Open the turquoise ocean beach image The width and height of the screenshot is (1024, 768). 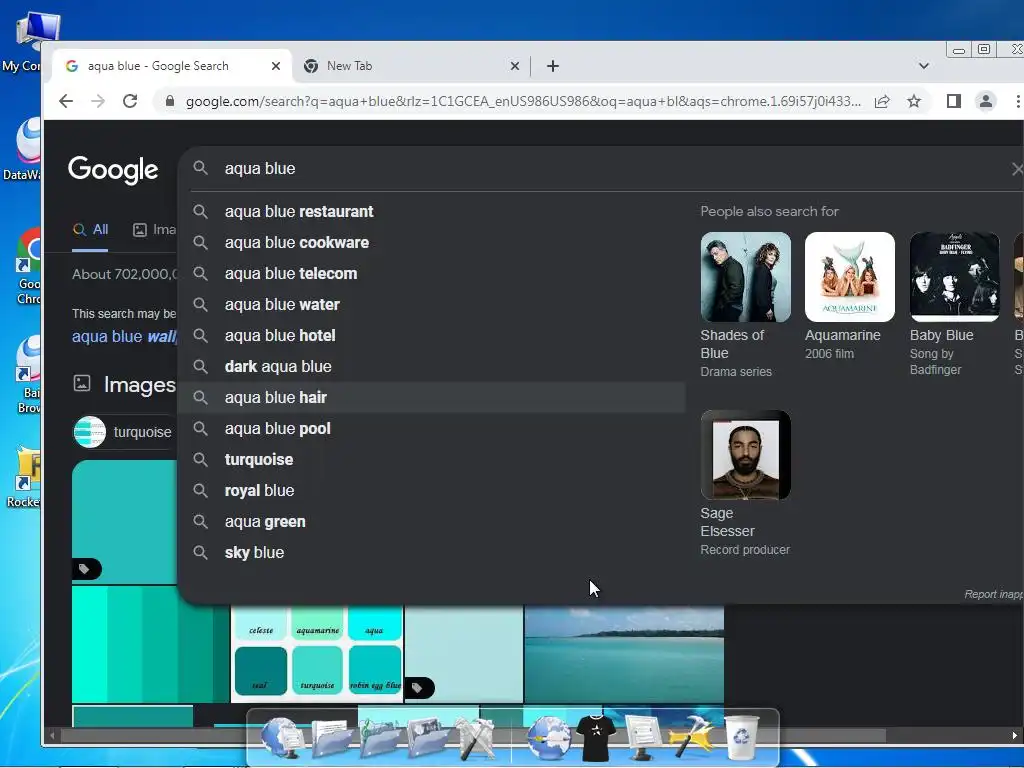click(x=624, y=654)
